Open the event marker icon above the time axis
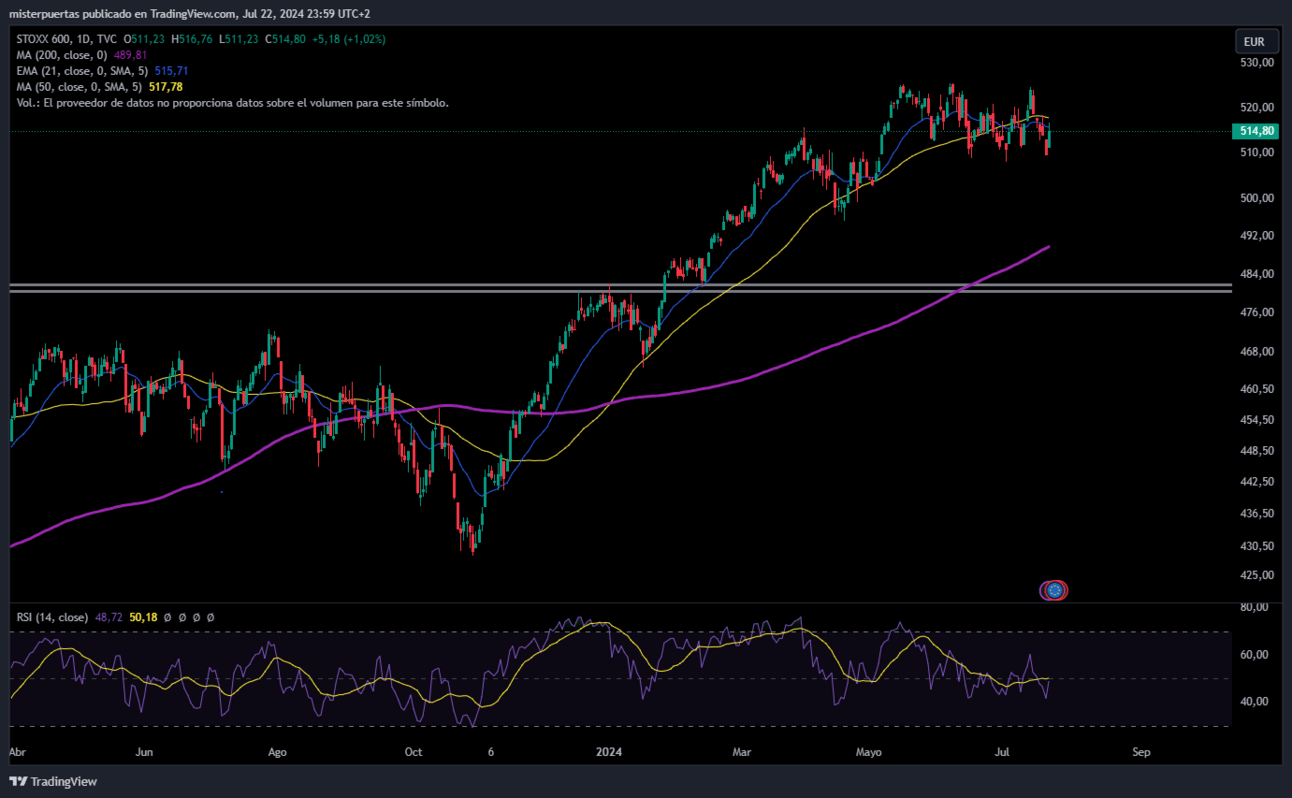Viewport: 1292px width, 798px height. tap(1054, 590)
